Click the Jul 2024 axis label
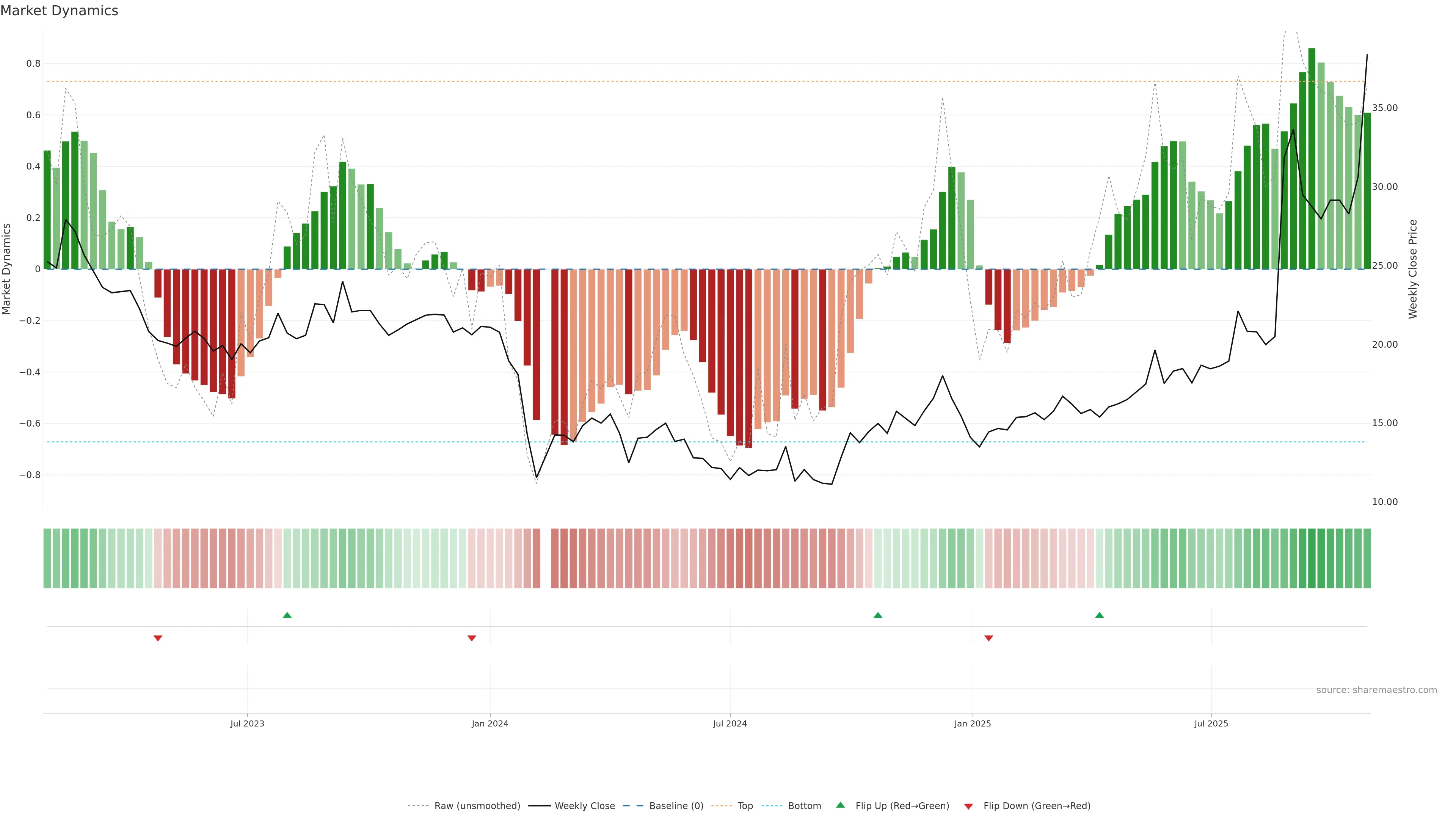1456x819 pixels. pos(730,723)
